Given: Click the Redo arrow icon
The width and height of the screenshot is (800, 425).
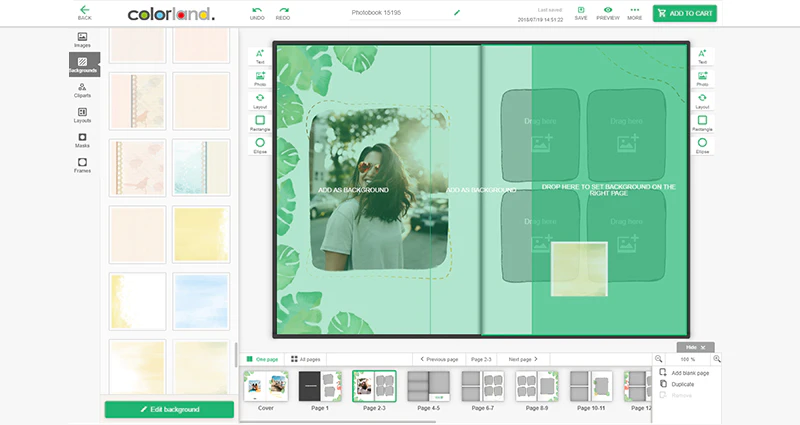Looking at the screenshot, I should click(x=283, y=13).
